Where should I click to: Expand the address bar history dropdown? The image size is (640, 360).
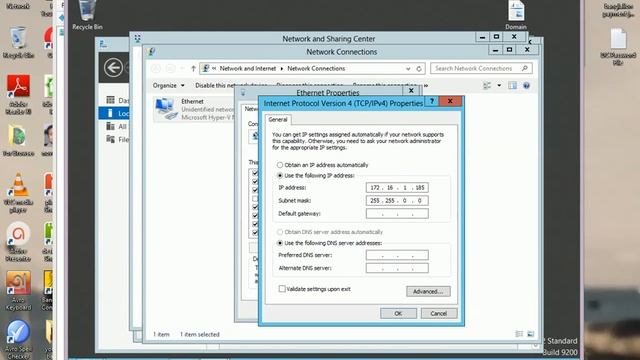408,69
